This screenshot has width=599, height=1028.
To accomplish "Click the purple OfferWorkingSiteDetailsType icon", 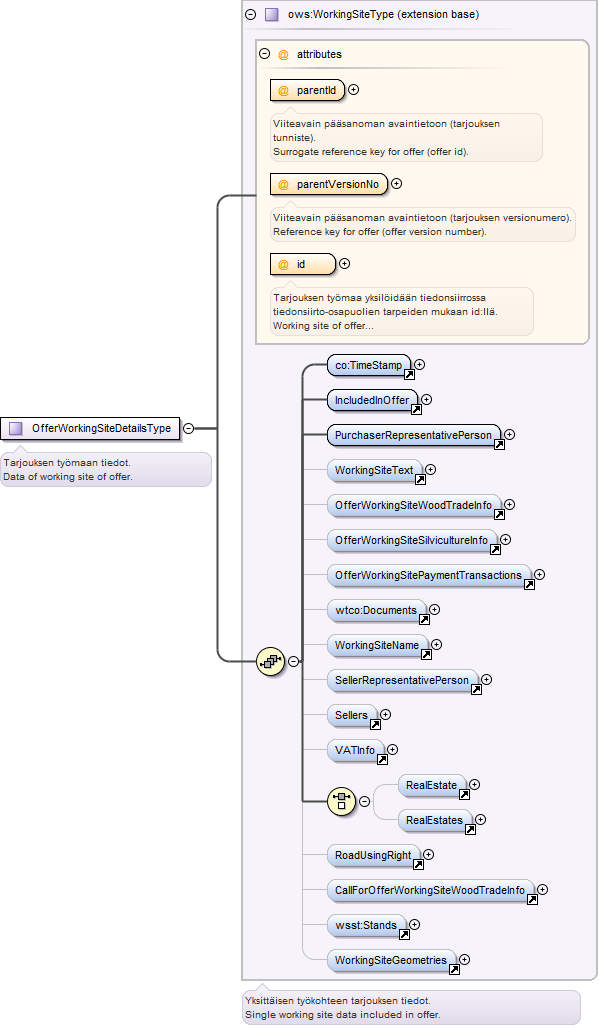I will [x=16, y=429].
